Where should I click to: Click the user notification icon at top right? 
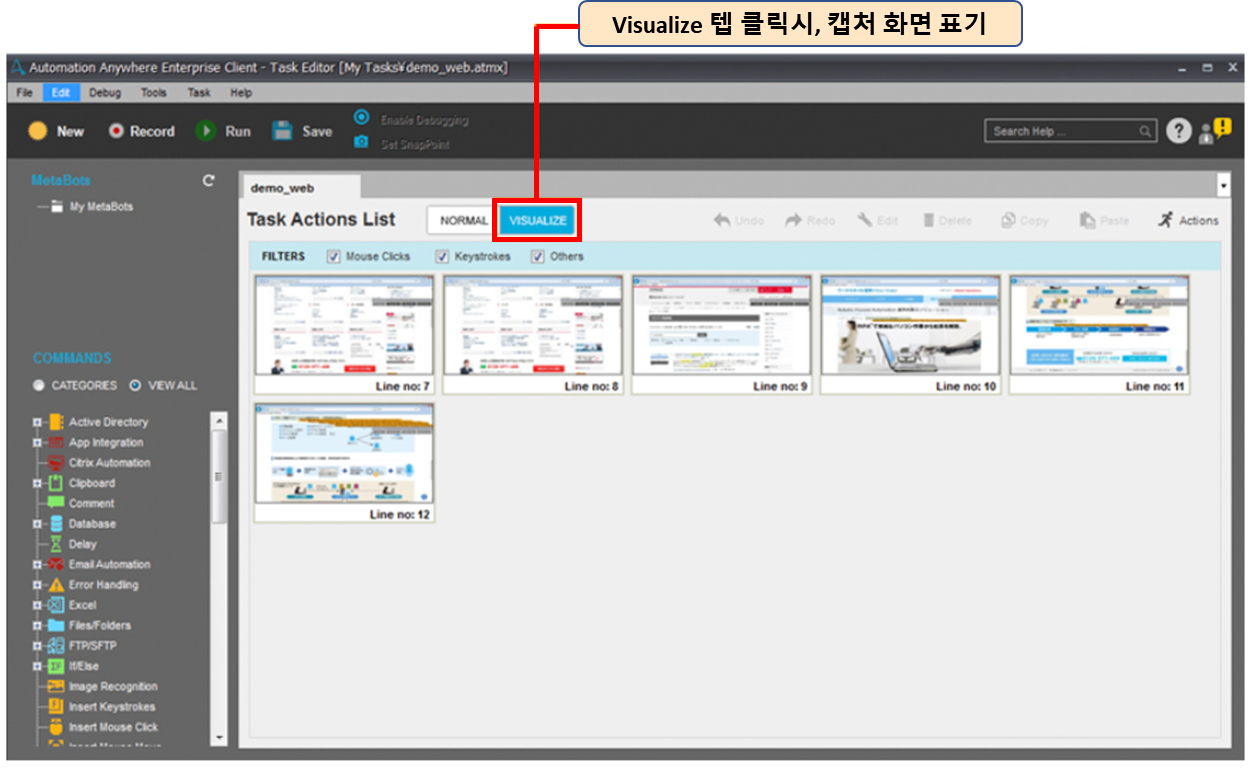pos(1215,131)
